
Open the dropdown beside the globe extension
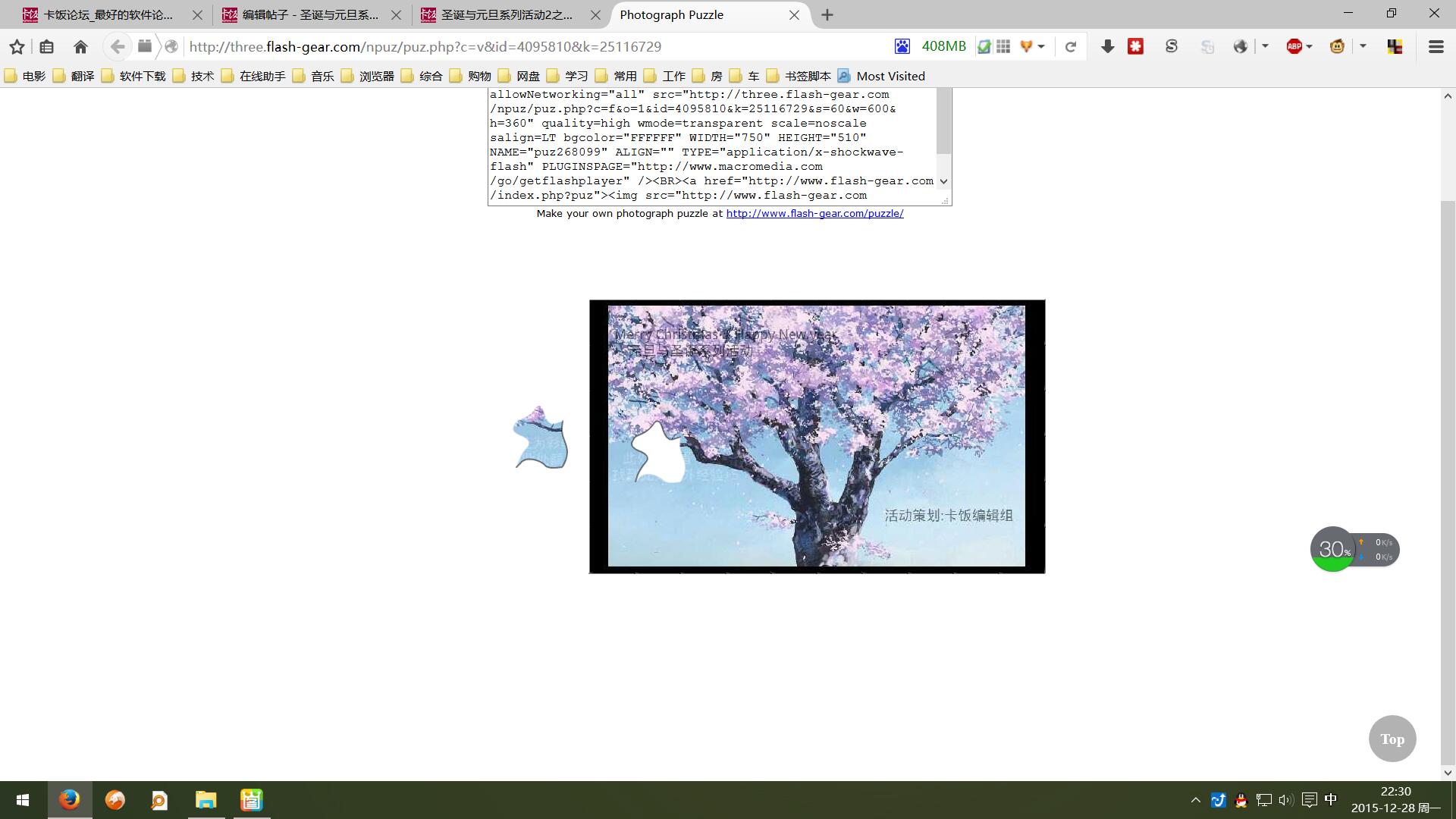click(x=1265, y=47)
